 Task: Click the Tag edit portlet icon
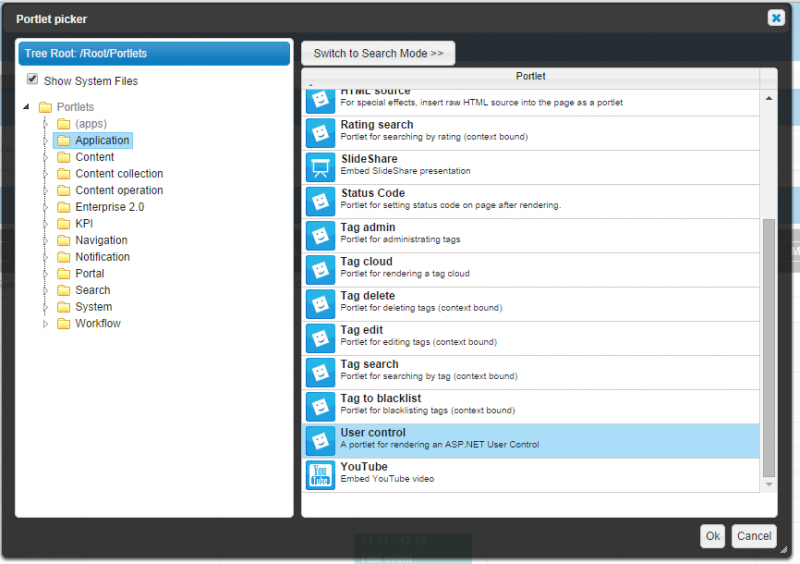320,338
